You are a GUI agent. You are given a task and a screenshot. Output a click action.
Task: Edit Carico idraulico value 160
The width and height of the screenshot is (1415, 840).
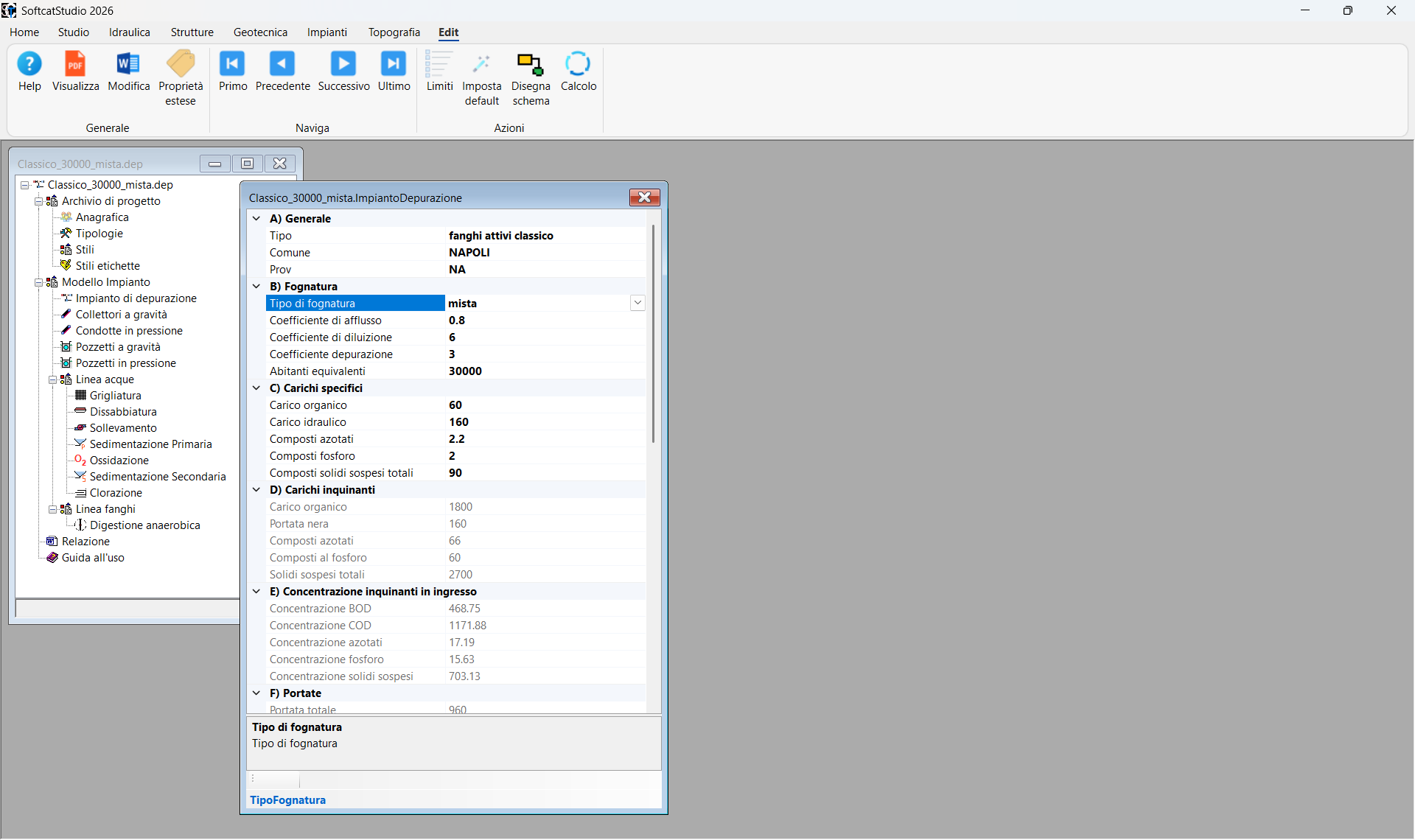tap(545, 422)
